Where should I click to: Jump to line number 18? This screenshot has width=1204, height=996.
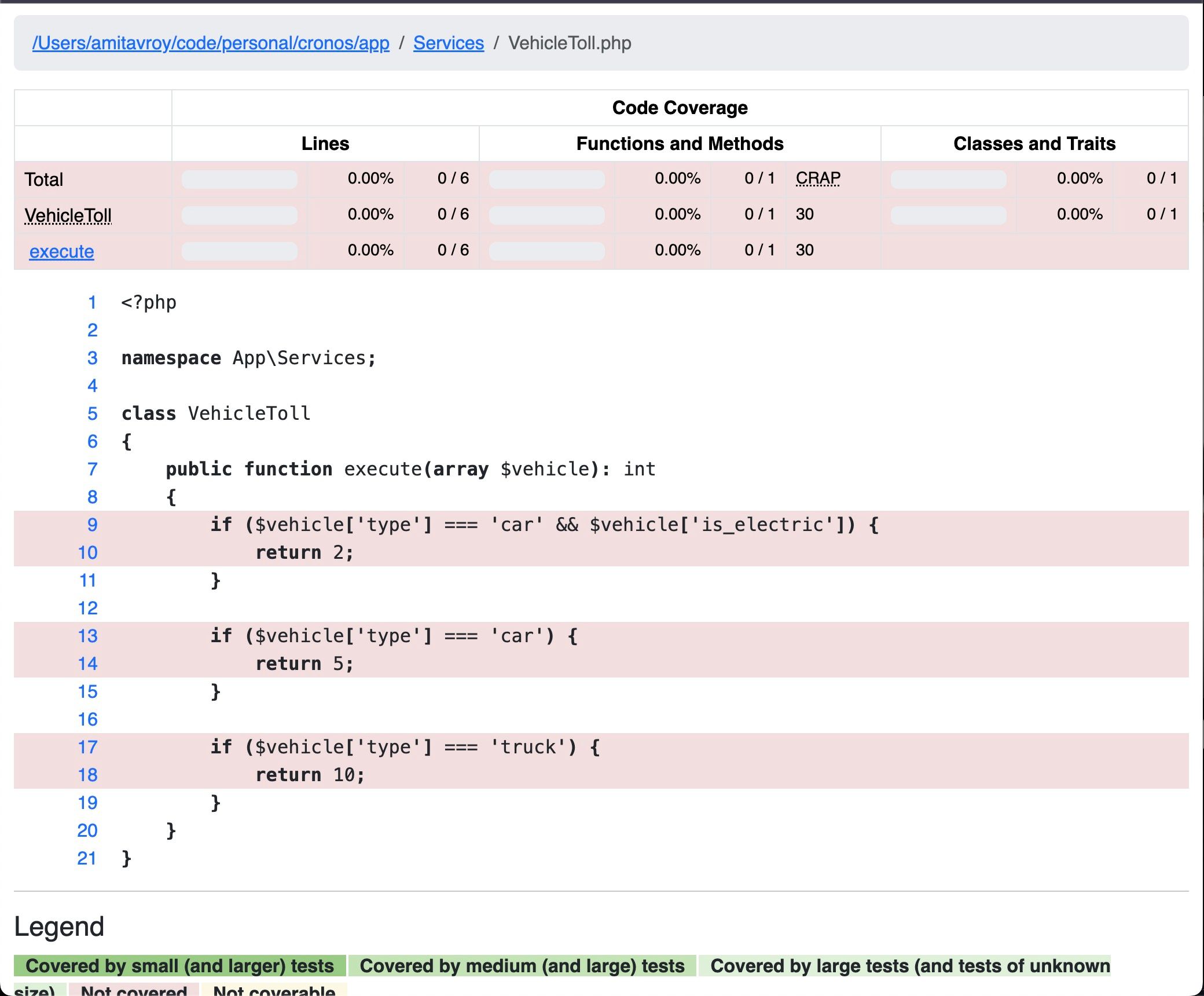[x=87, y=775]
